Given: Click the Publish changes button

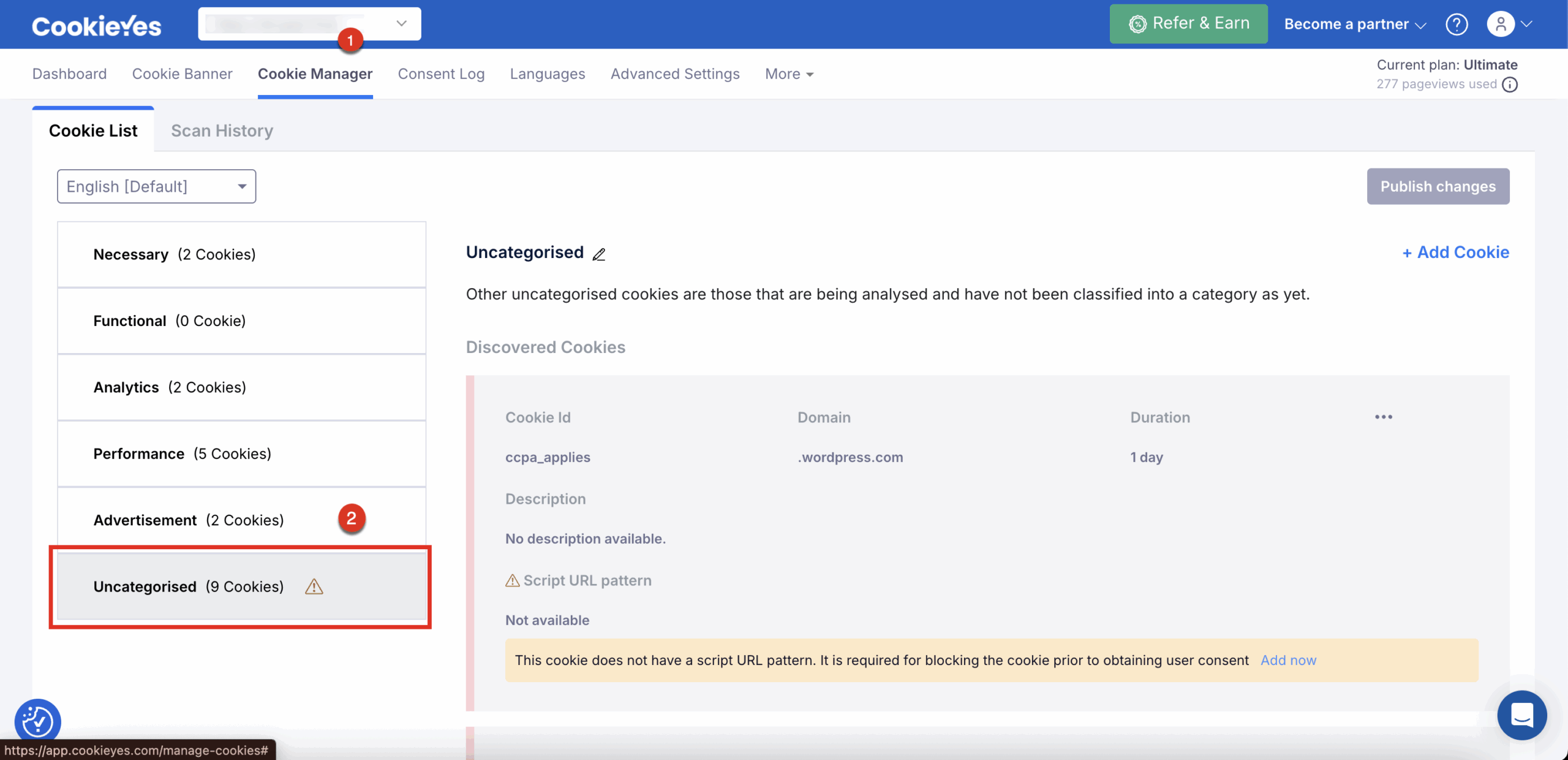Looking at the screenshot, I should point(1438,186).
